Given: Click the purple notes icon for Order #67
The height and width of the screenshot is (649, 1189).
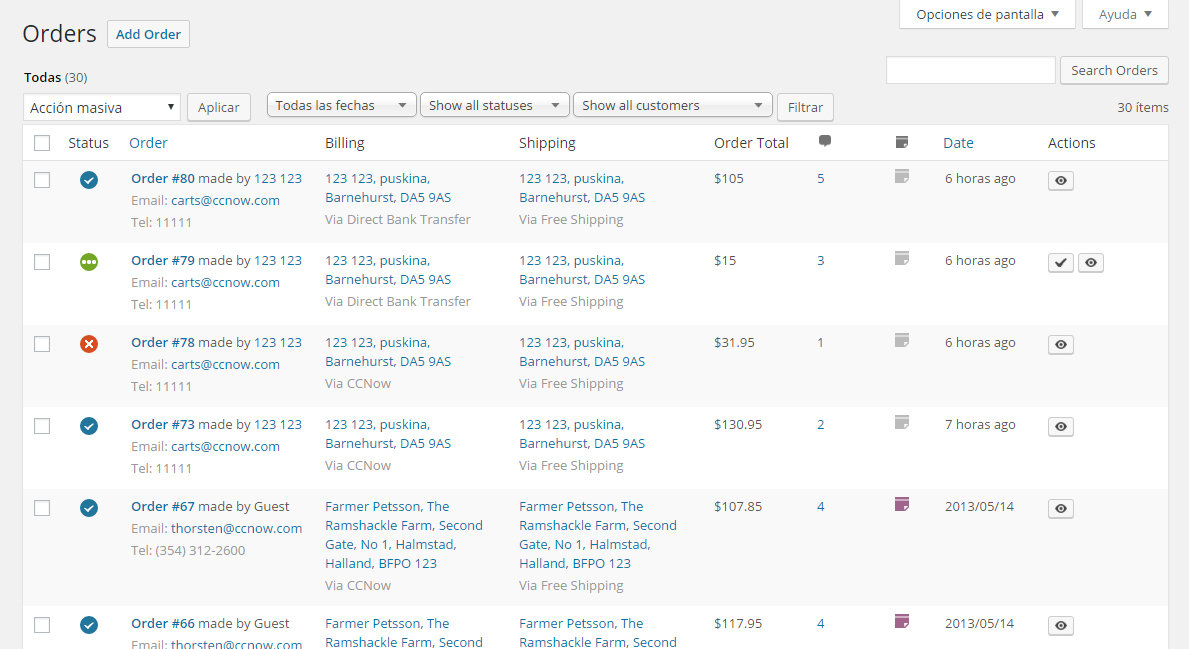Looking at the screenshot, I should click(x=902, y=504).
